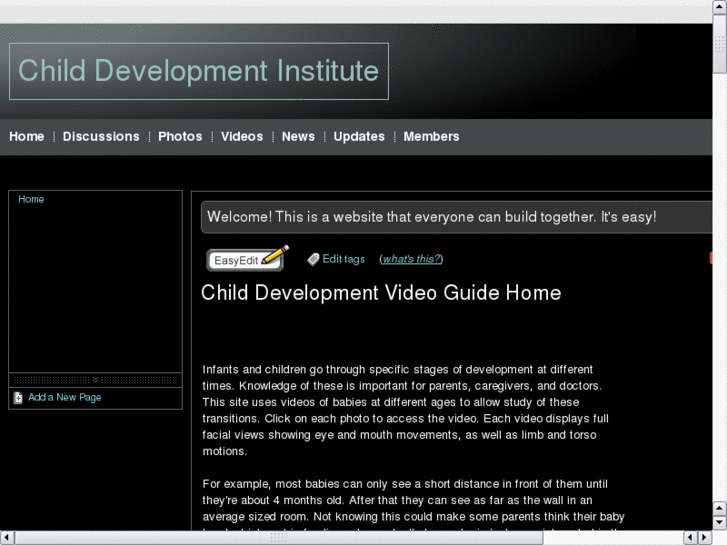This screenshot has width=727, height=545.
Task: Click the vertical scrollbar thumb
Action: pyautogui.click(x=720, y=44)
